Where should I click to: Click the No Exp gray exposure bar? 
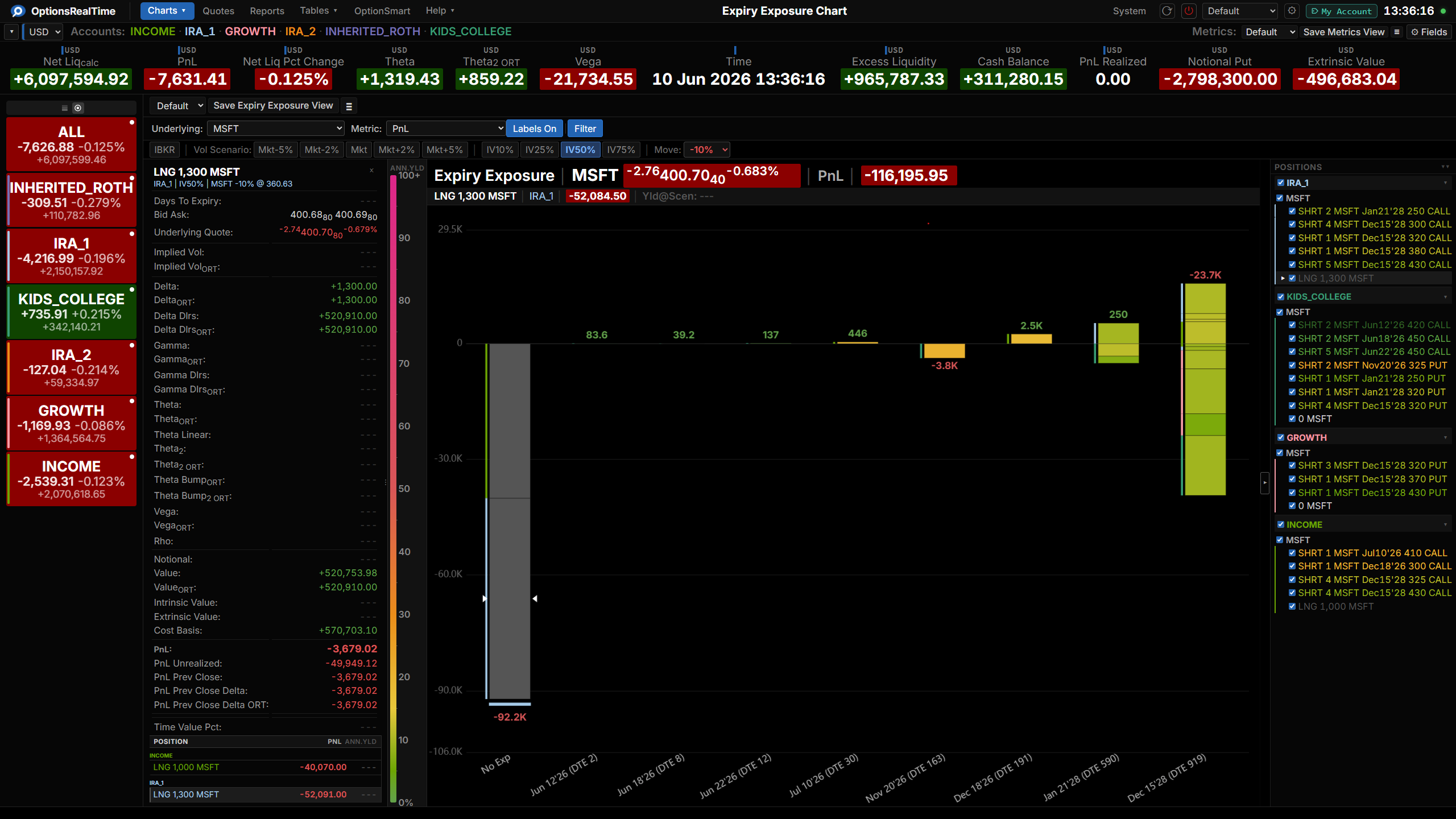click(x=510, y=520)
